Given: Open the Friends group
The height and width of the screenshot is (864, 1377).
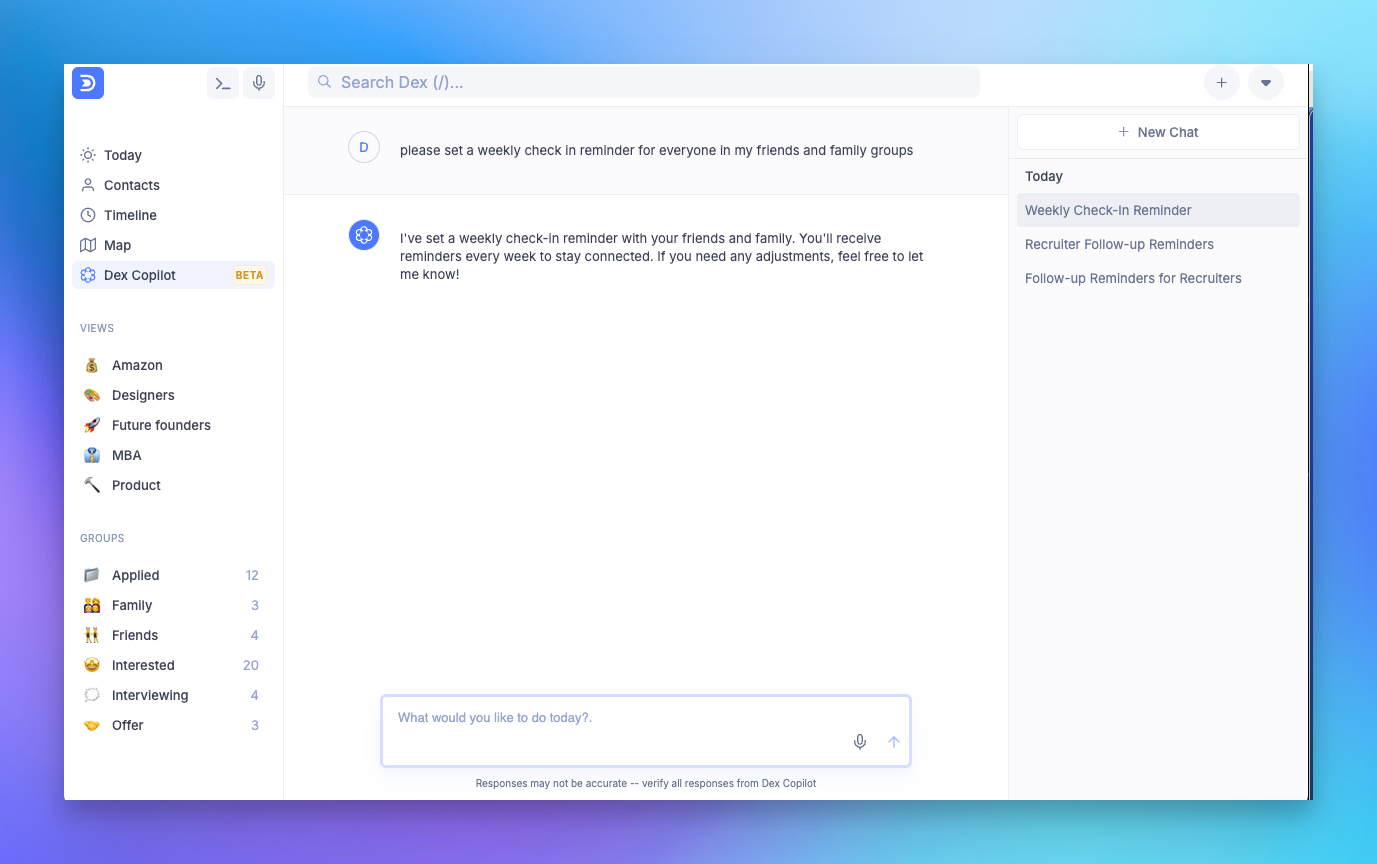Looking at the screenshot, I should (x=173, y=635).
